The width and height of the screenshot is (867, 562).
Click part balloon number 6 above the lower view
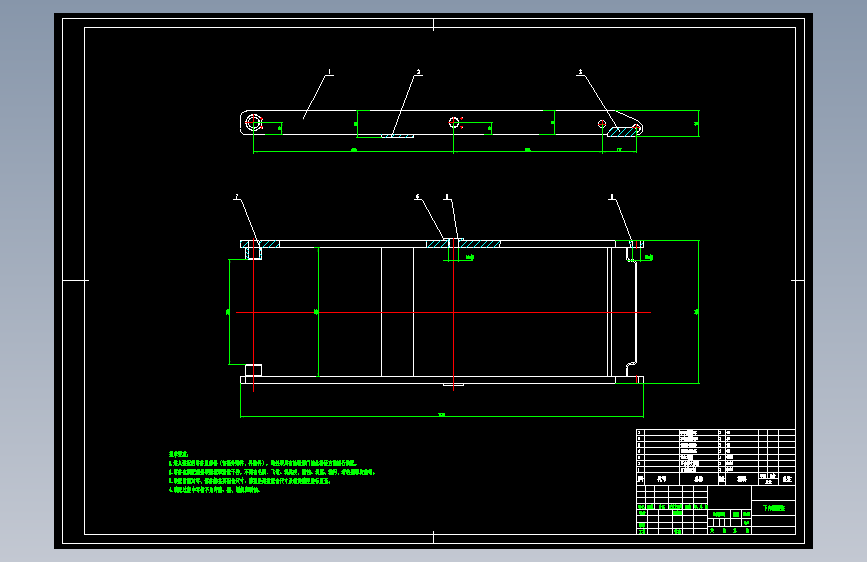(x=417, y=196)
